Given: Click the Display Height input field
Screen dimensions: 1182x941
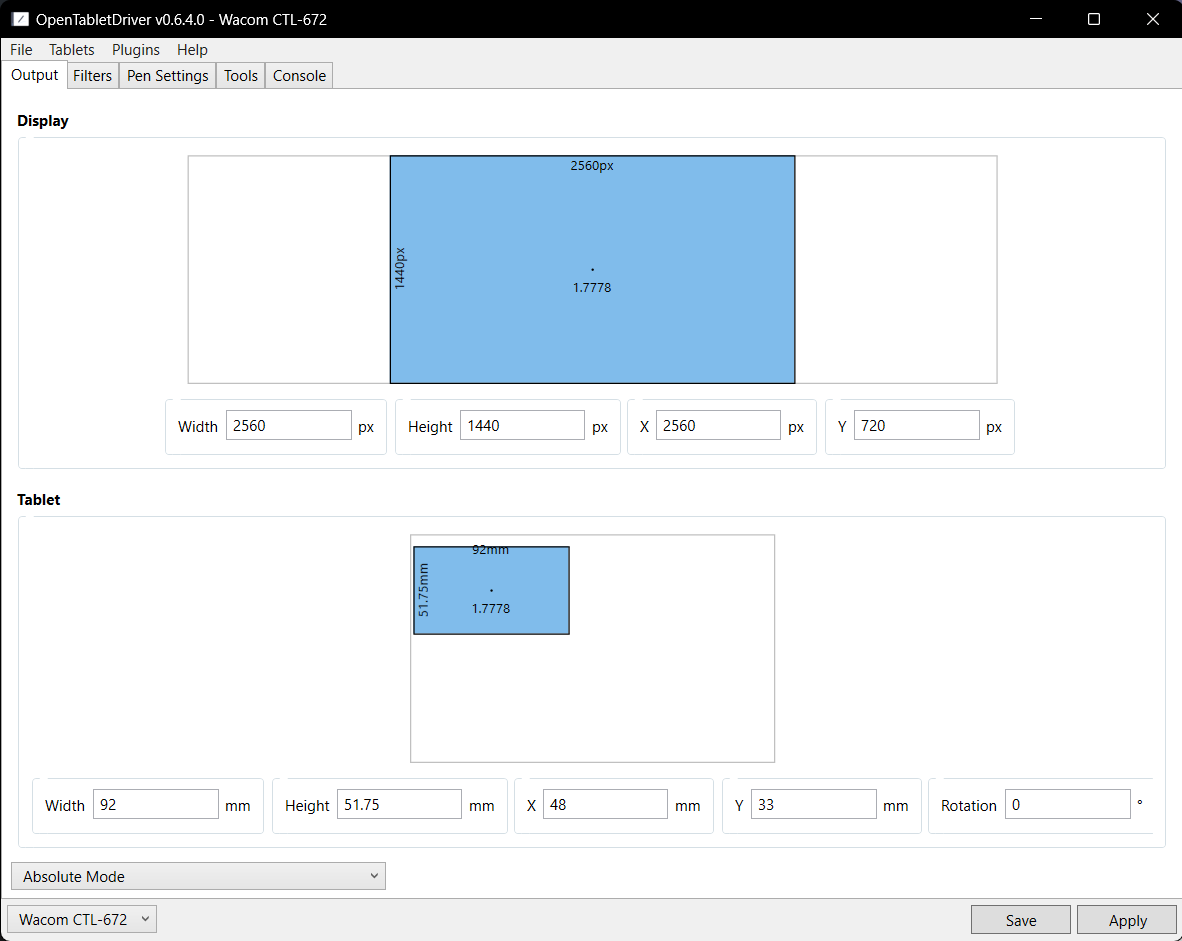Looking at the screenshot, I should [x=522, y=426].
